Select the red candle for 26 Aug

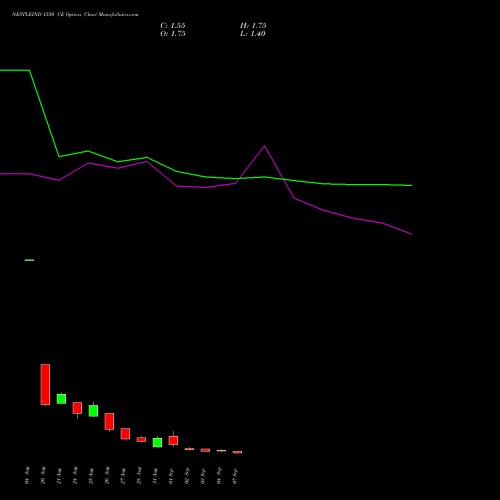click(109, 422)
